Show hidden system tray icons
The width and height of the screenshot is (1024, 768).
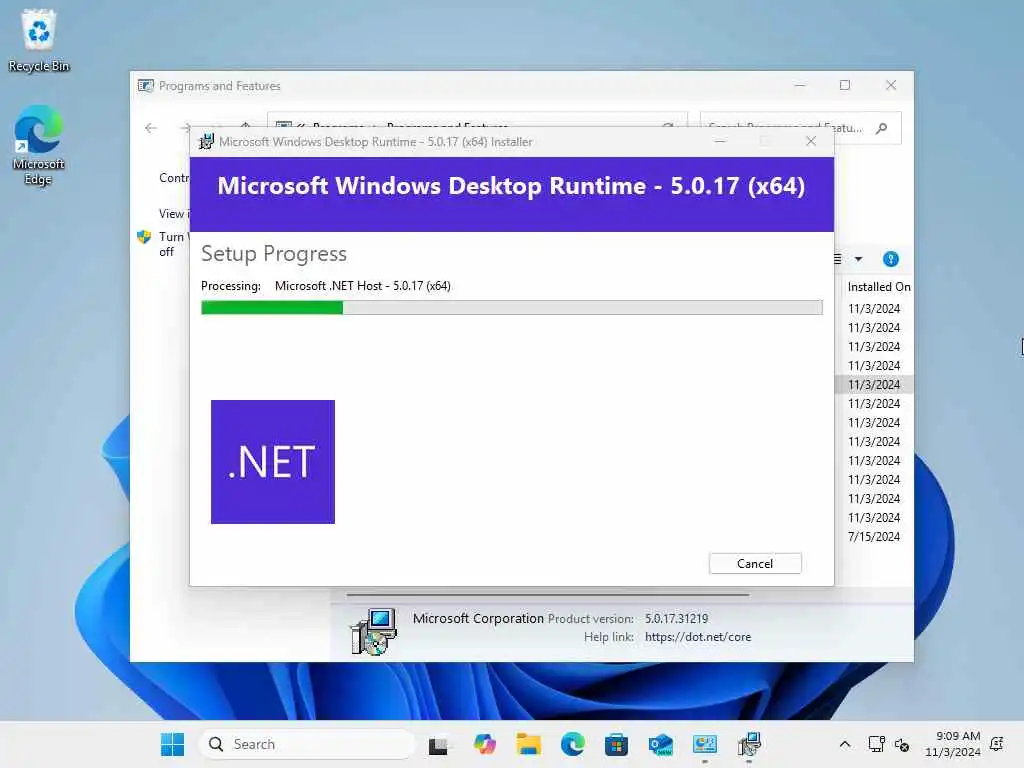pos(844,744)
